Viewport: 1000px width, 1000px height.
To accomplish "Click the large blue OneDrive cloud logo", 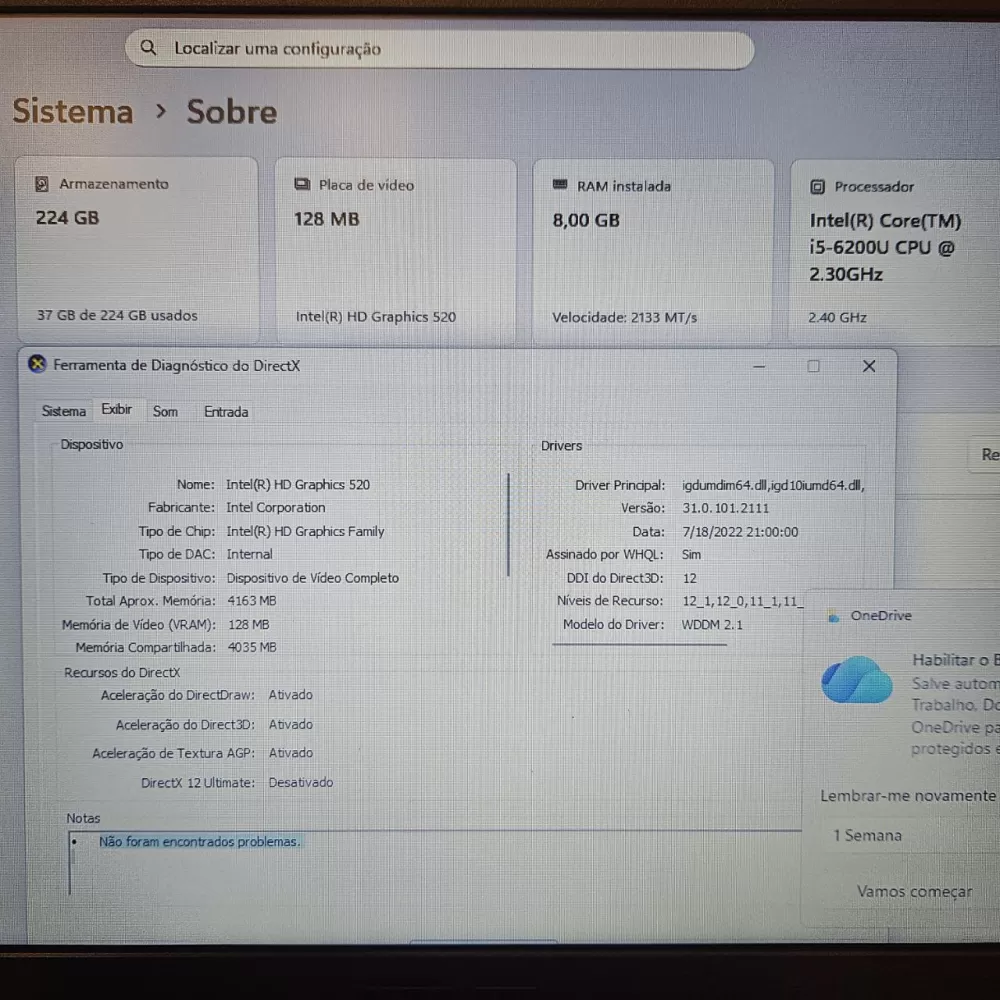I will 856,681.
